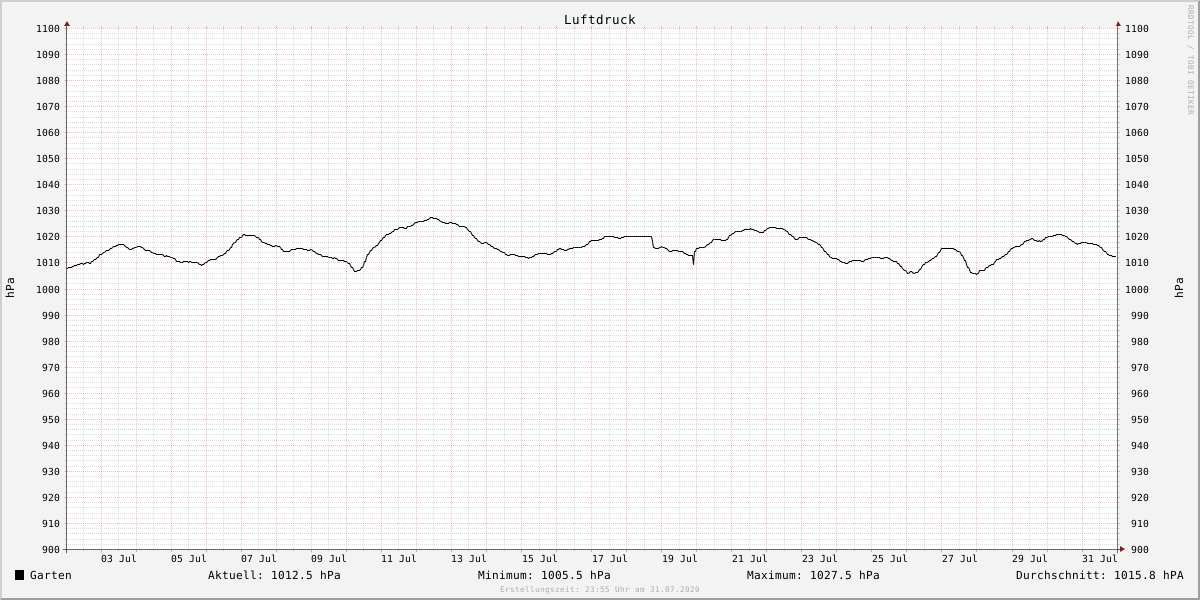
Task: Select "1010" on the right pressure axis
Action: coord(1136,263)
